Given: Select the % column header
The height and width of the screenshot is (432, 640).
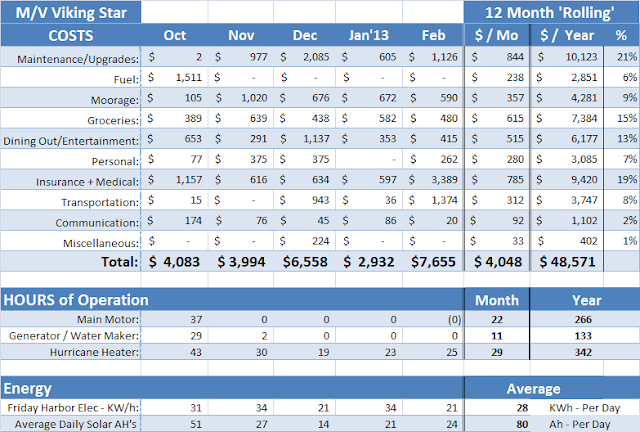Looking at the screenshot, I should point(621,36).
